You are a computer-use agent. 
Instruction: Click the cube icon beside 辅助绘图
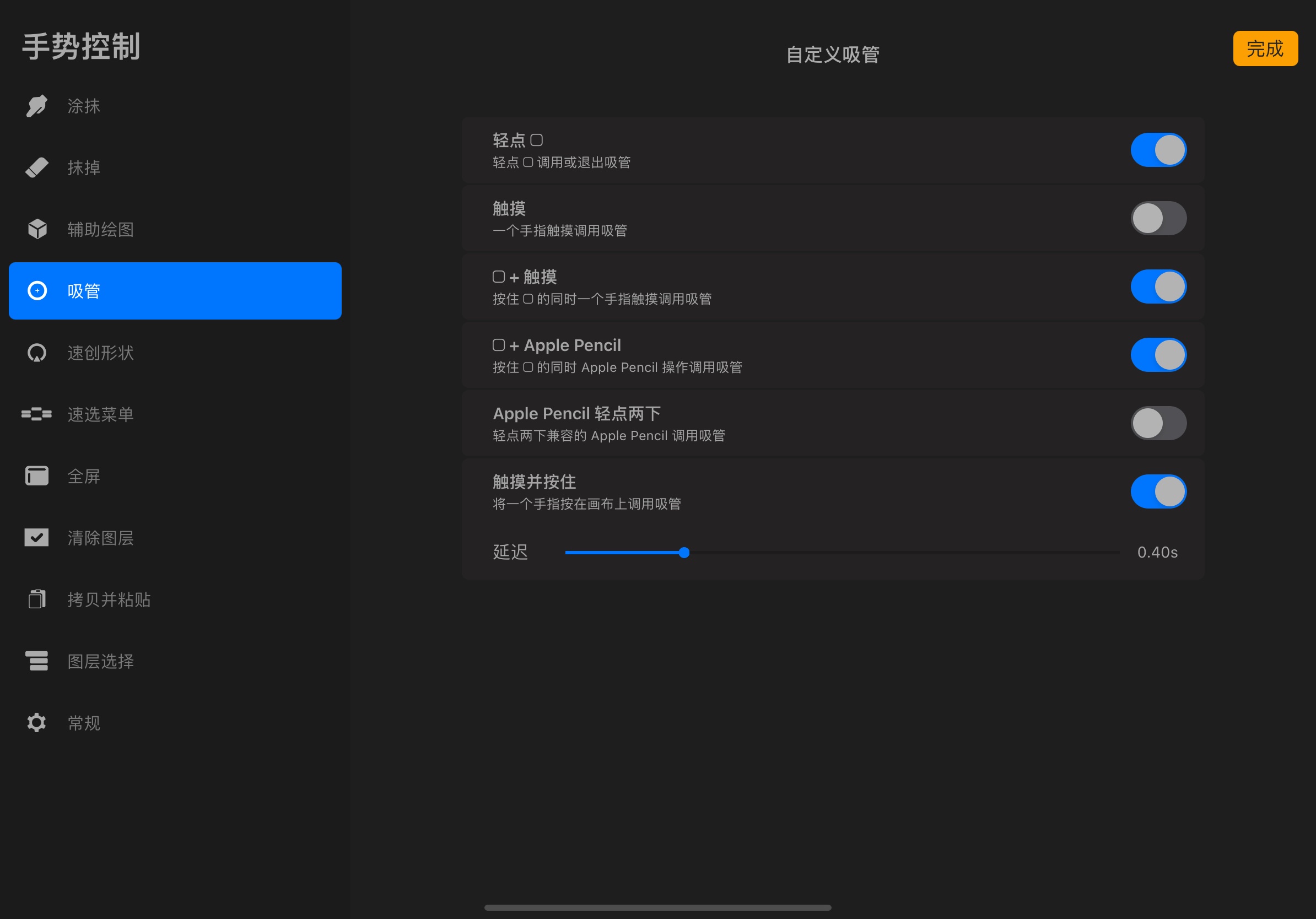pyautogui.click(x=37, y=229)
